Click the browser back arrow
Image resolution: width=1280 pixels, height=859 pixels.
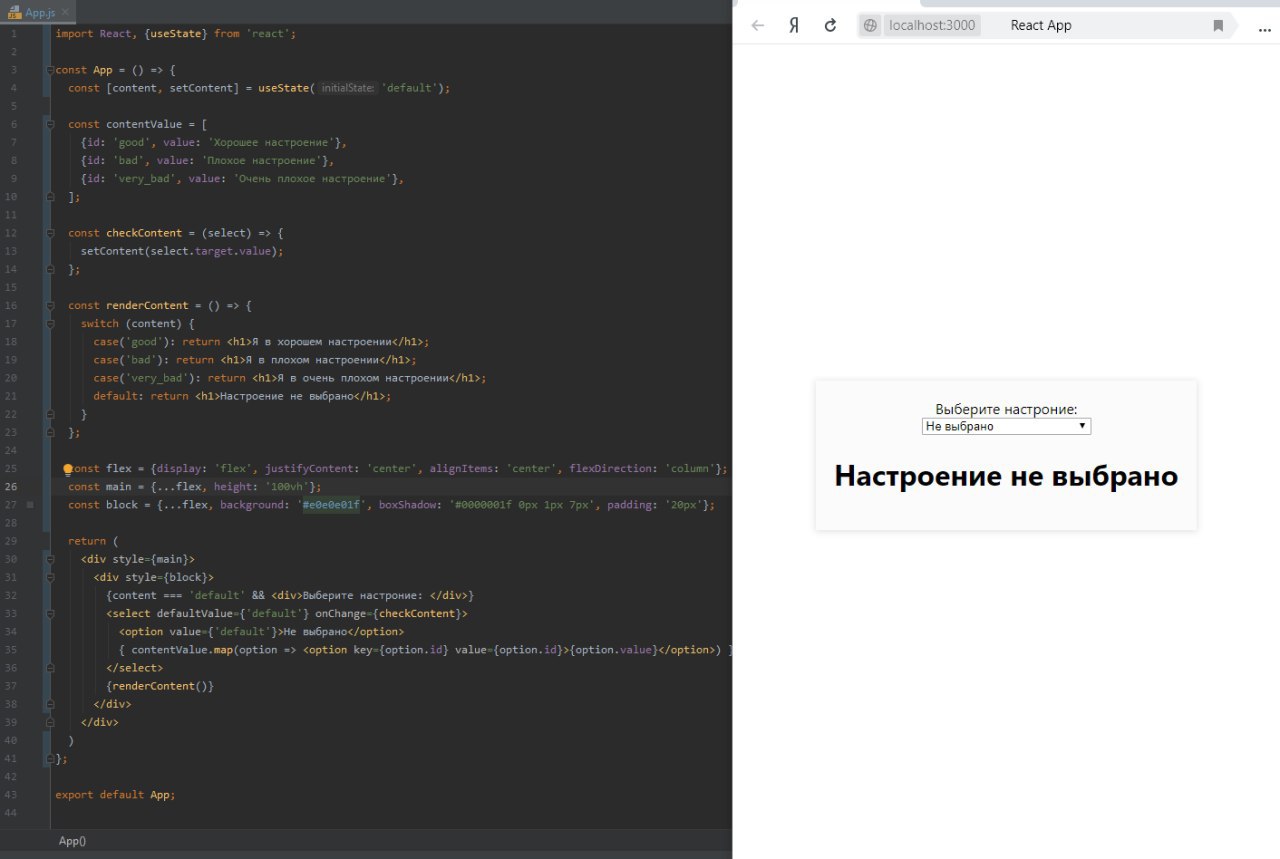pos(758,26)
